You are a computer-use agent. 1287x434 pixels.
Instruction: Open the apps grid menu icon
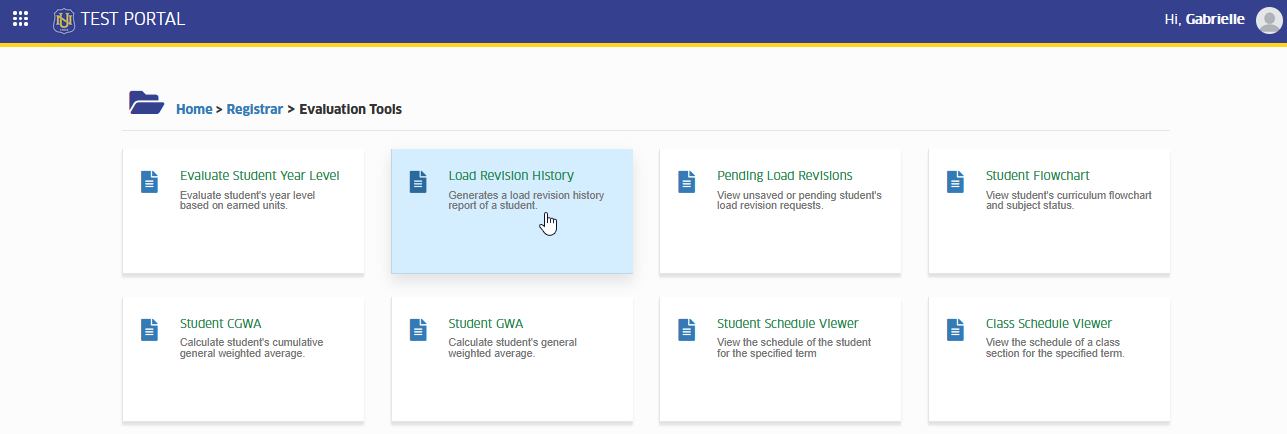coord(20,19)
